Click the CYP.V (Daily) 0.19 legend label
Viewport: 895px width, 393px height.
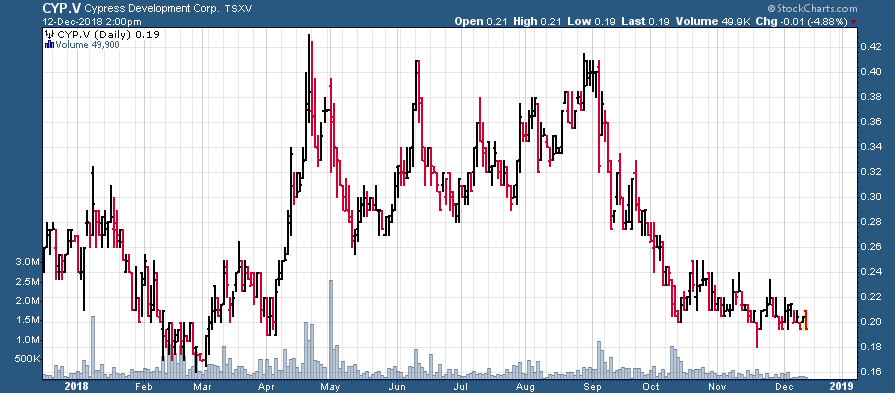(x=107, y=35)
